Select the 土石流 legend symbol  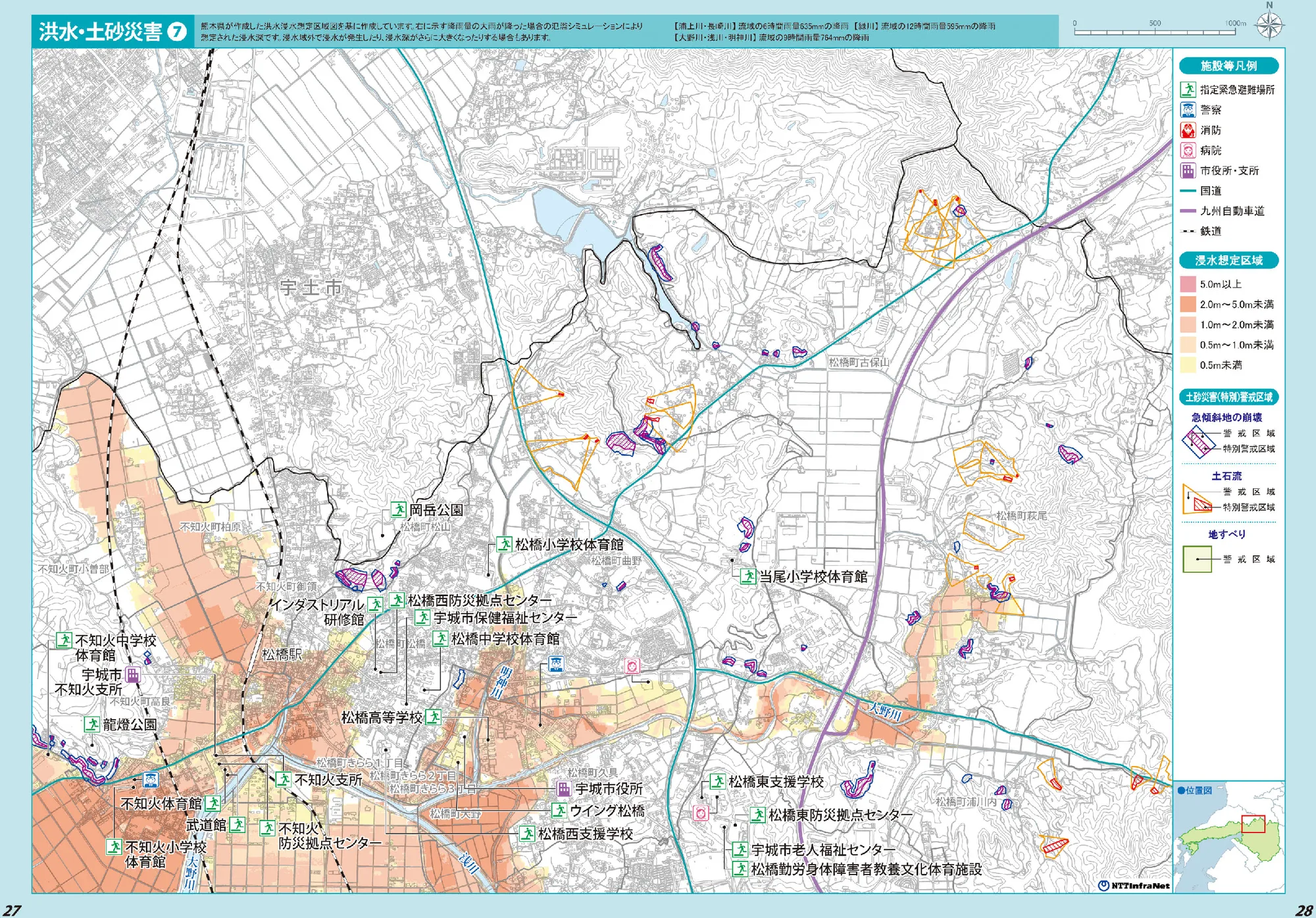(x=1198, y=499)
